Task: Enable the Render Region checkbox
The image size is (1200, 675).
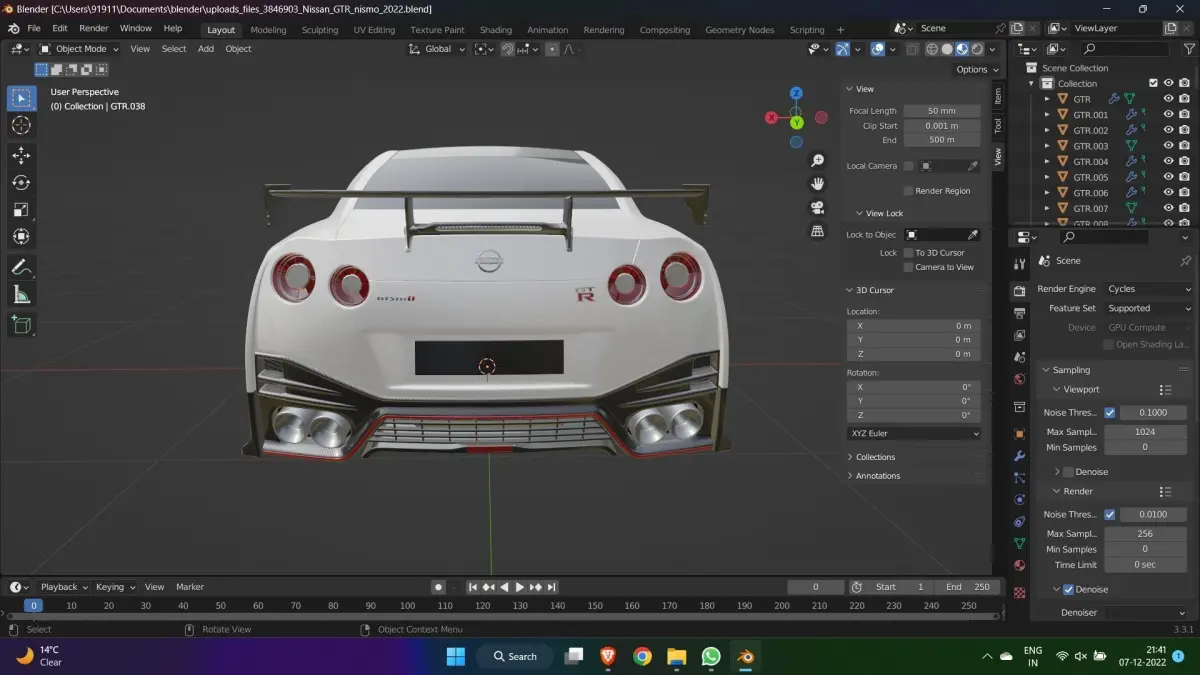Action: (908, 191)
